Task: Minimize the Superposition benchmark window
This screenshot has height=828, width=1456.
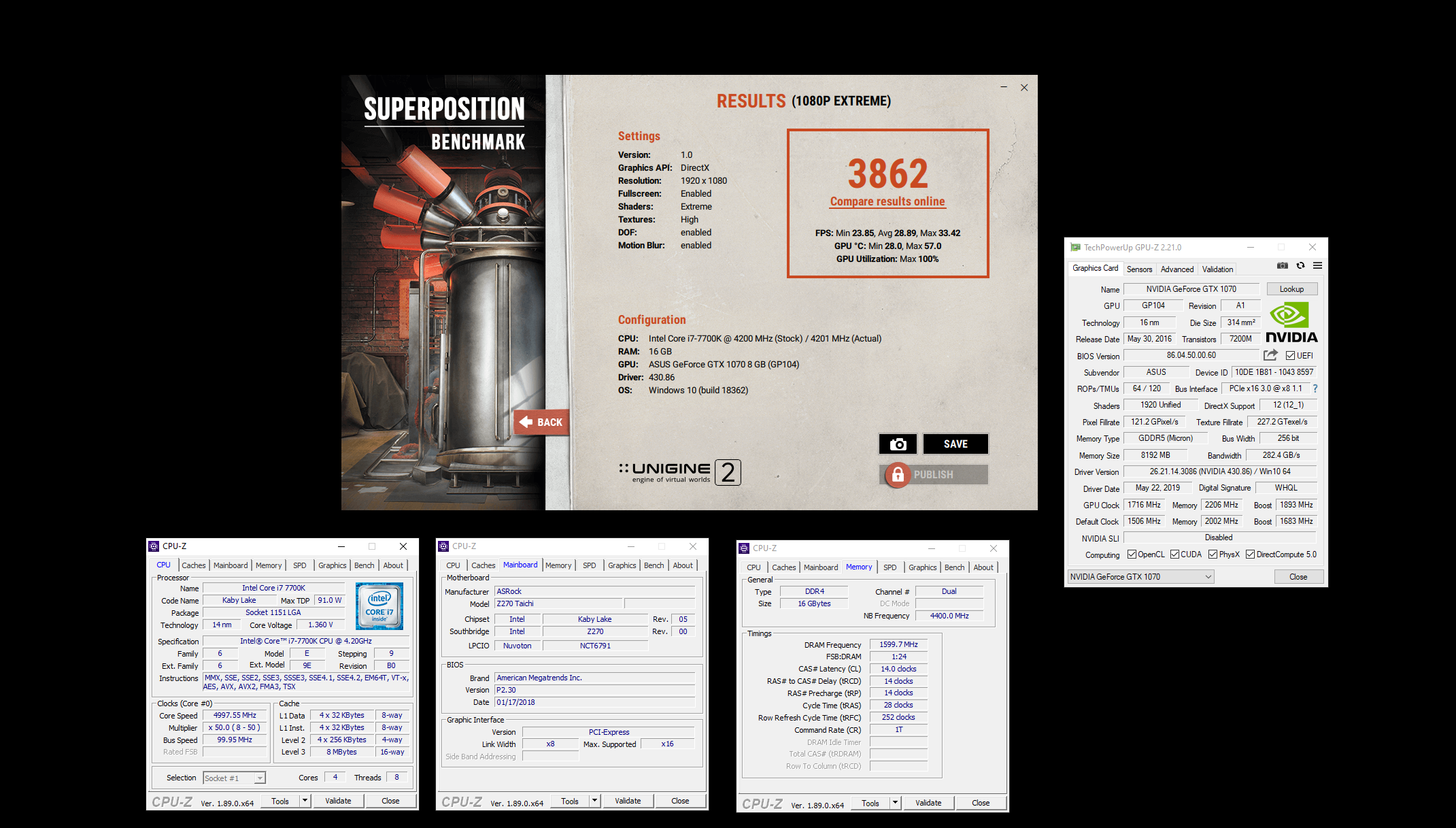Action: point(1004,87)
